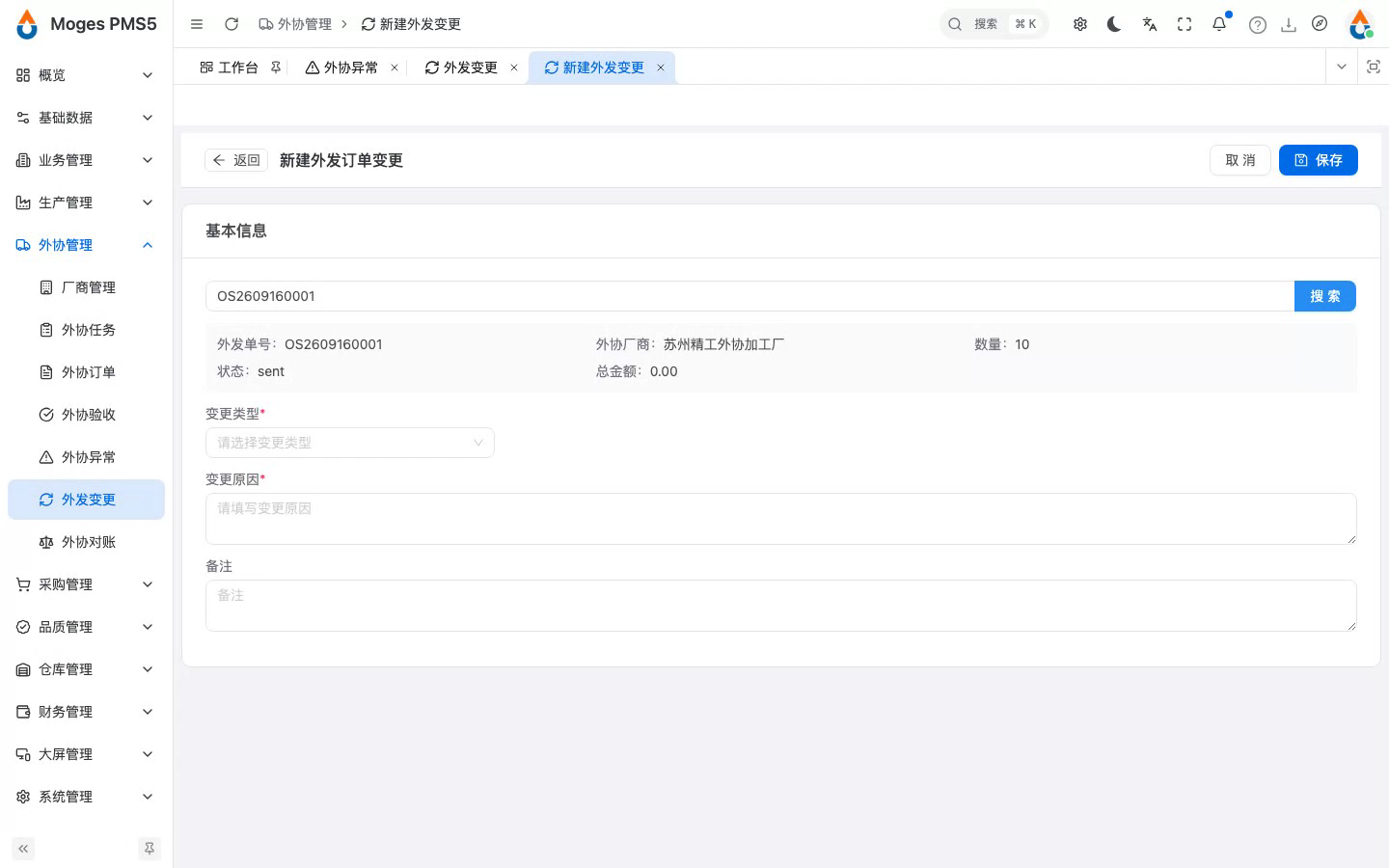Open 外协对账 in sidebar
1389x868 pixels.
86,542
